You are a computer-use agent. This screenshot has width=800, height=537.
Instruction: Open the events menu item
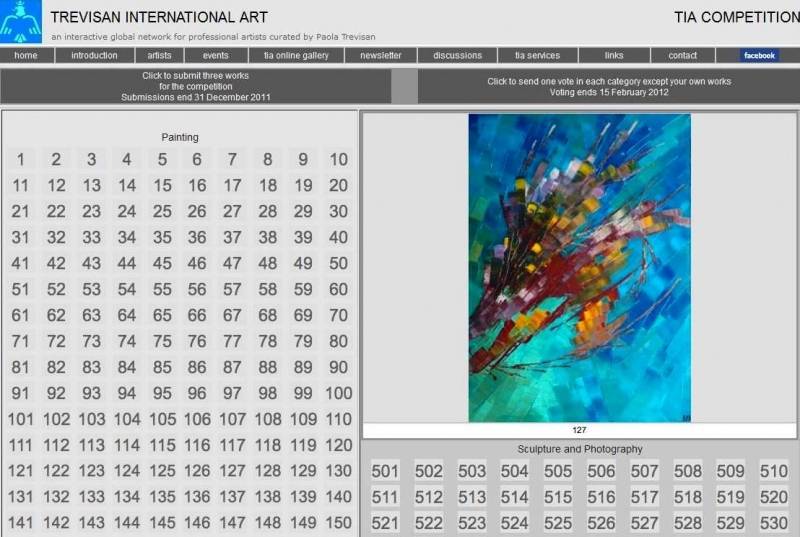[x=215, y=56]
